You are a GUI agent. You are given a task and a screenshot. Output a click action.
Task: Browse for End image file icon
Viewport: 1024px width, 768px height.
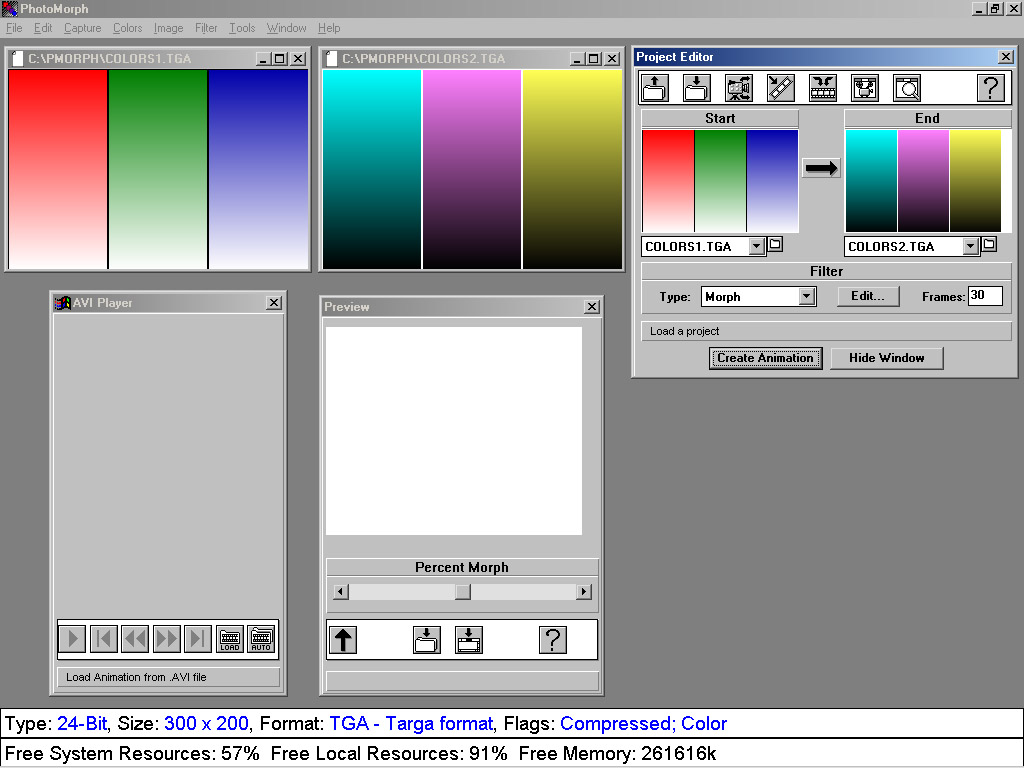tap(989, 245)
